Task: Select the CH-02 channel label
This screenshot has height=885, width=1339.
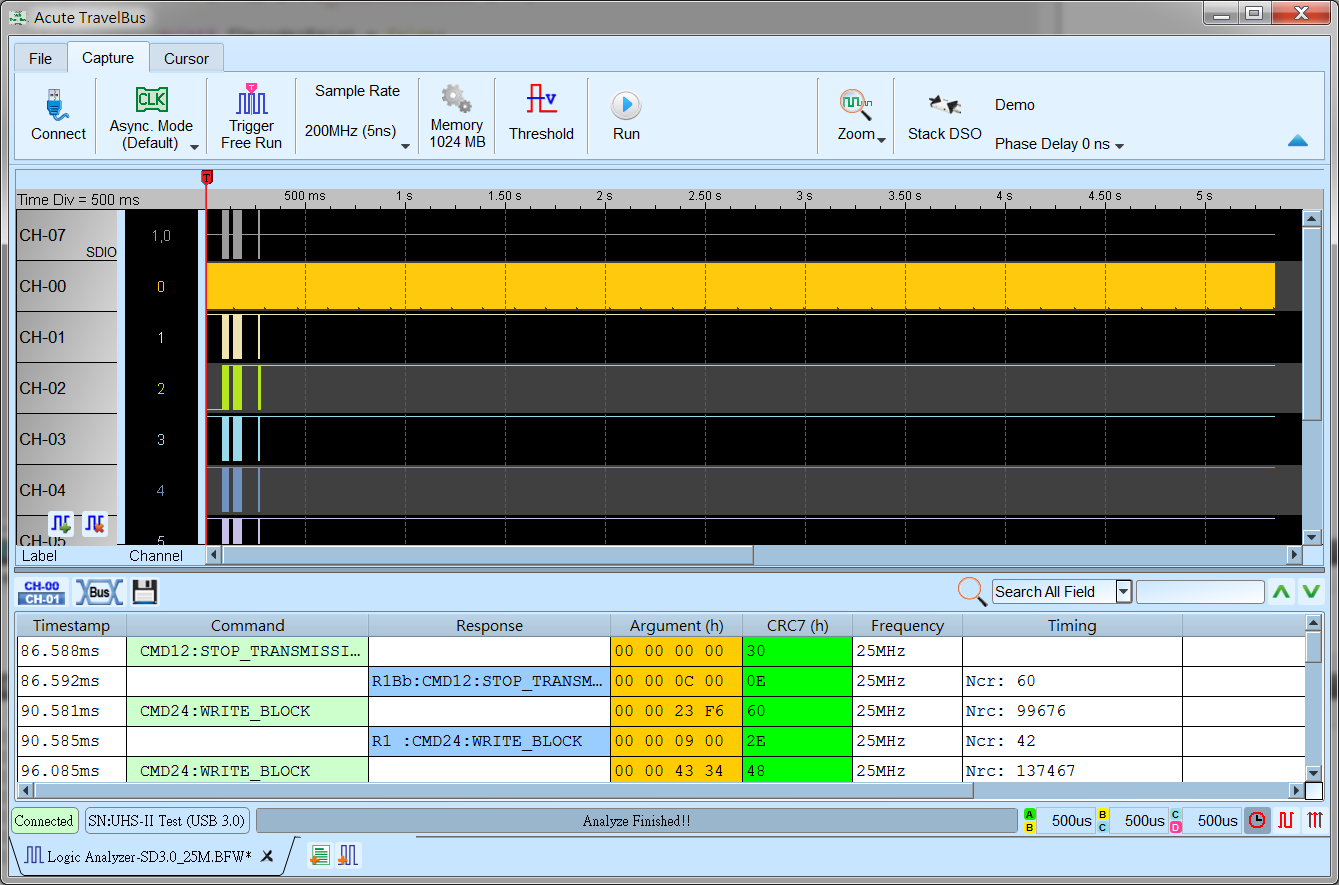Action: click(x=67, y=388)
